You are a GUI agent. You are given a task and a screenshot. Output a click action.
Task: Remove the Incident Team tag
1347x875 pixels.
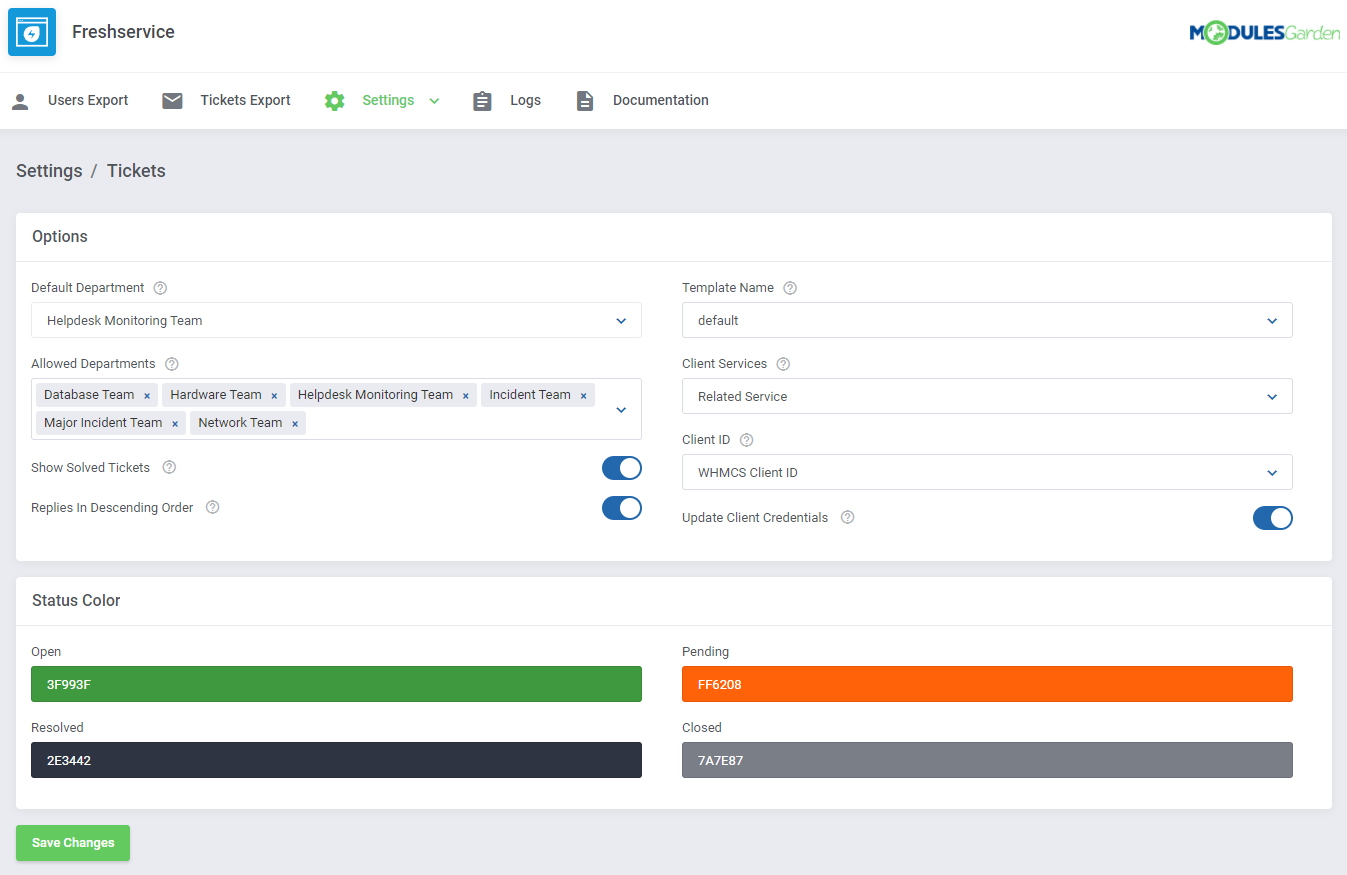(x=583, y=396)
